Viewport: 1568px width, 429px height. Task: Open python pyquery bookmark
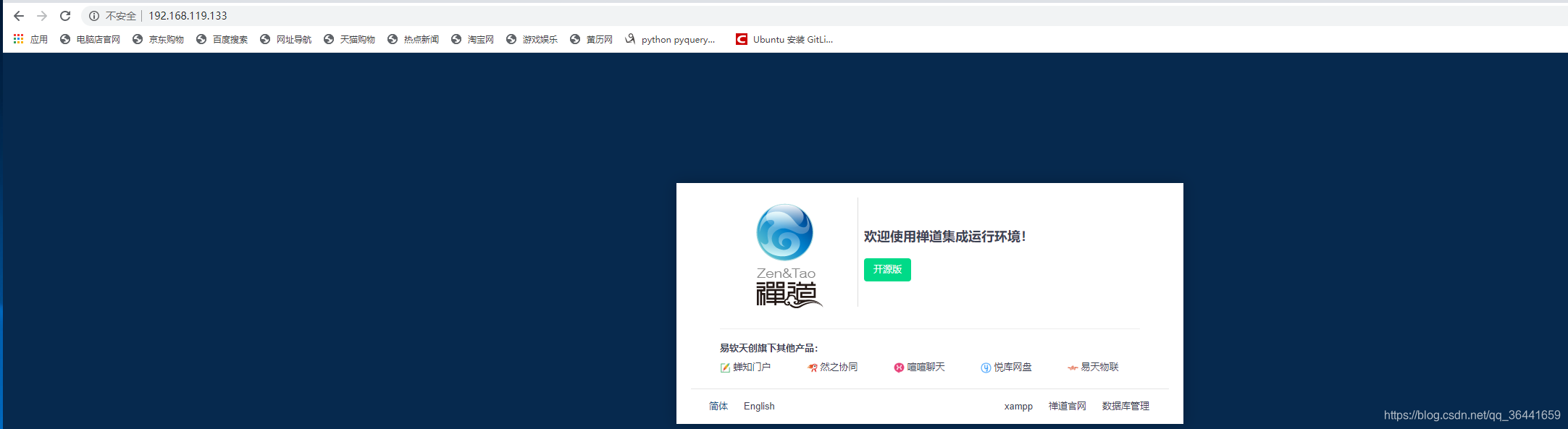pos(670,39)
